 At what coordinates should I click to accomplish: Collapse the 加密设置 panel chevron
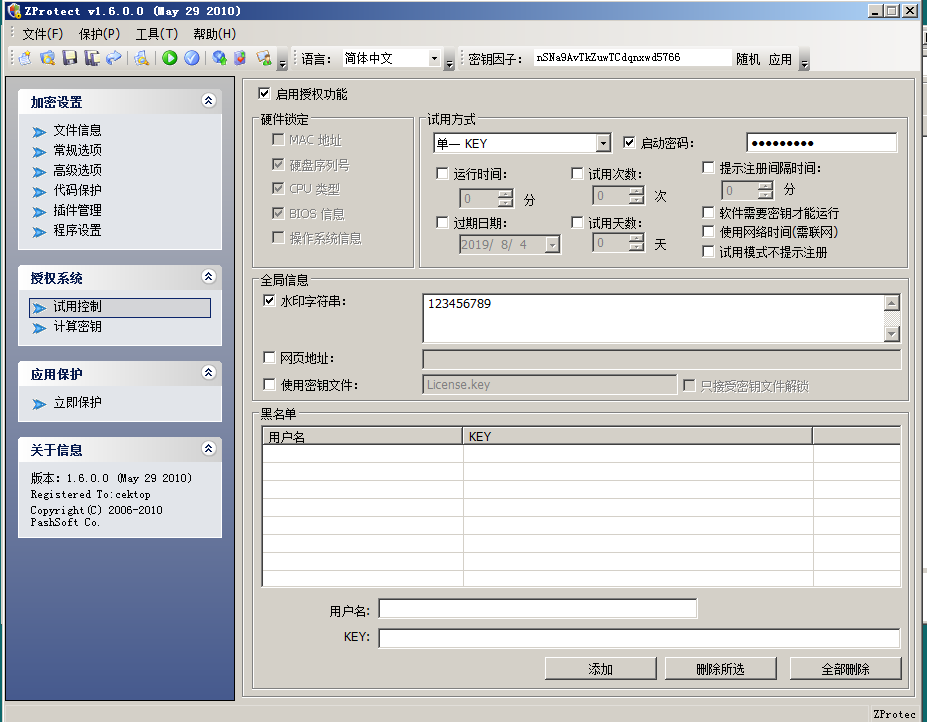pos(208,101)
